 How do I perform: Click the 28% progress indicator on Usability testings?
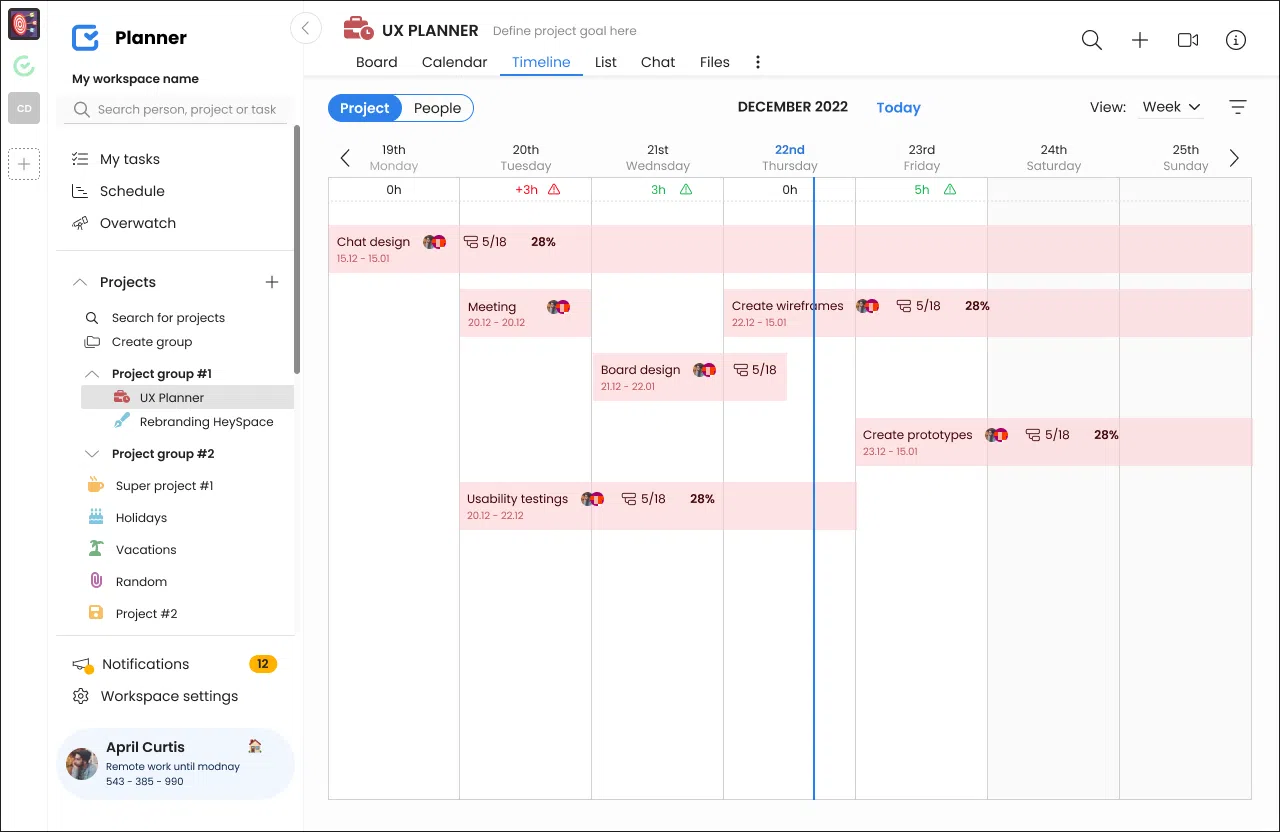pos(702,498)
